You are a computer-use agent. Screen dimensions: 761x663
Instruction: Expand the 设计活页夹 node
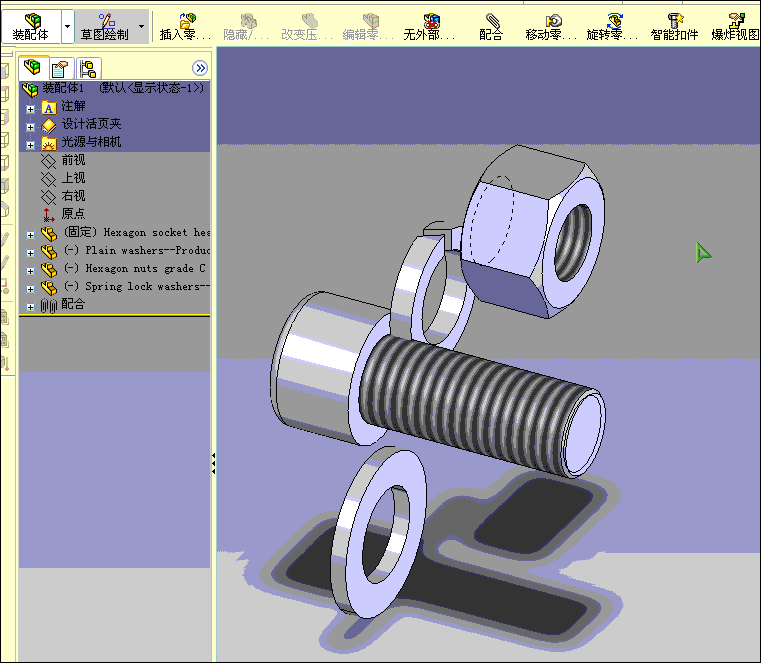[x=31, y=127]
